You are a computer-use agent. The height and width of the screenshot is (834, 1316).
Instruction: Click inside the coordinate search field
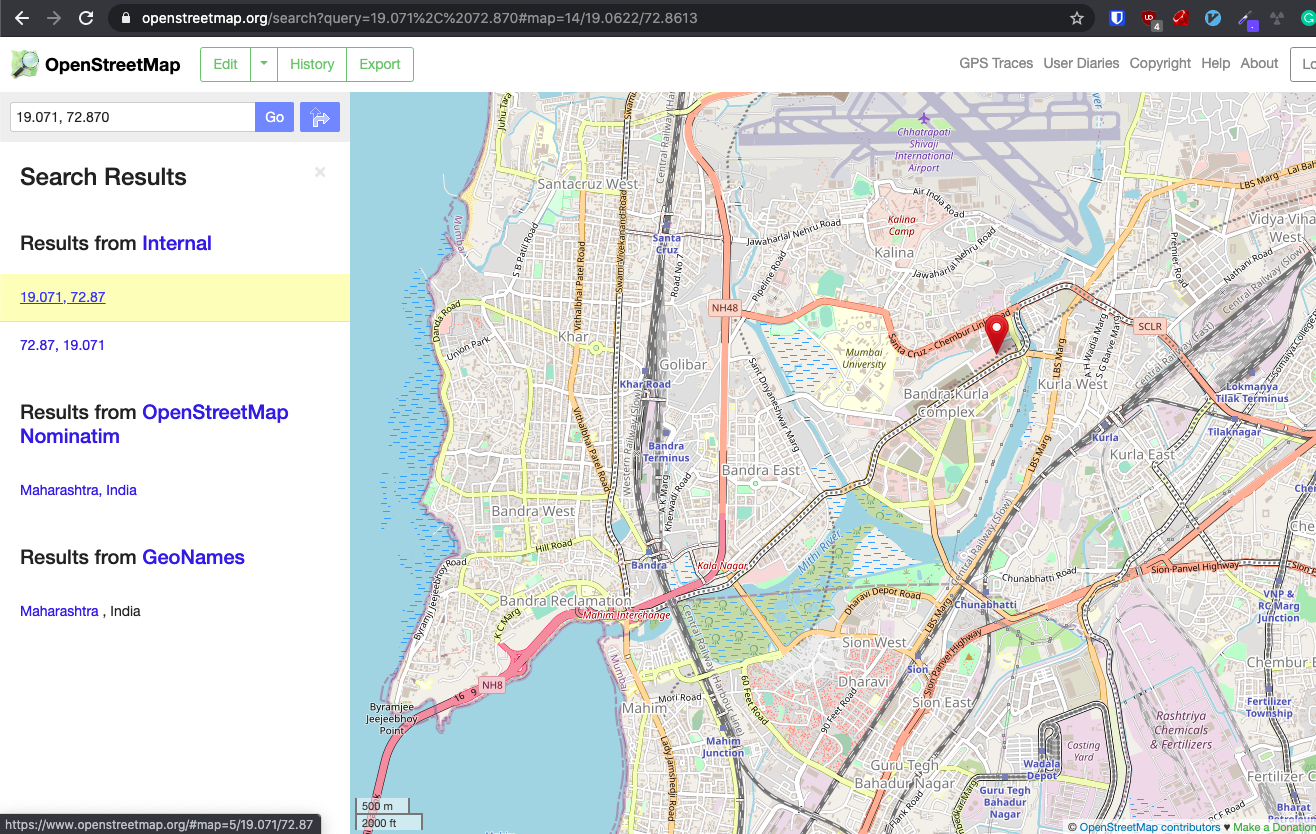click(130, 117)
